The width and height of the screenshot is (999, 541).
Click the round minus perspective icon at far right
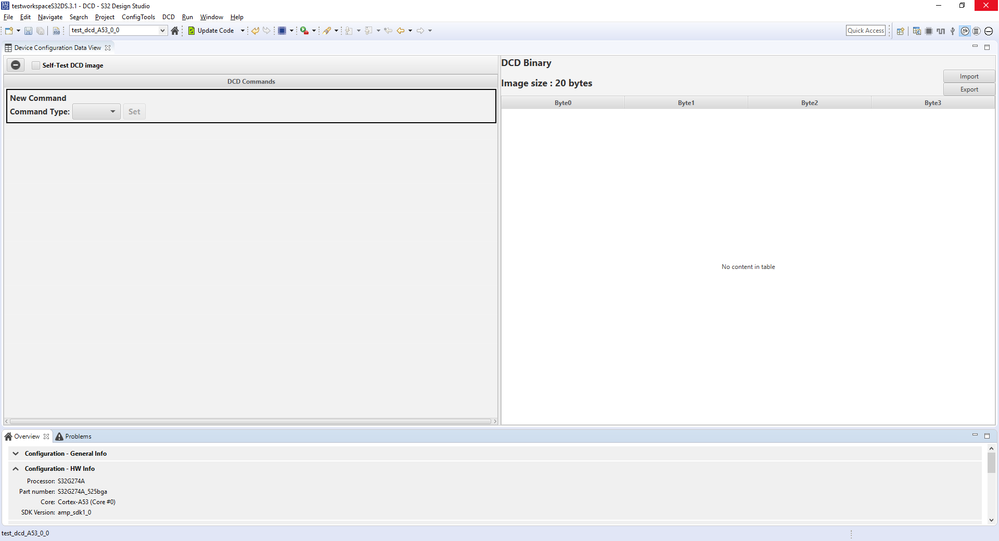989,31
